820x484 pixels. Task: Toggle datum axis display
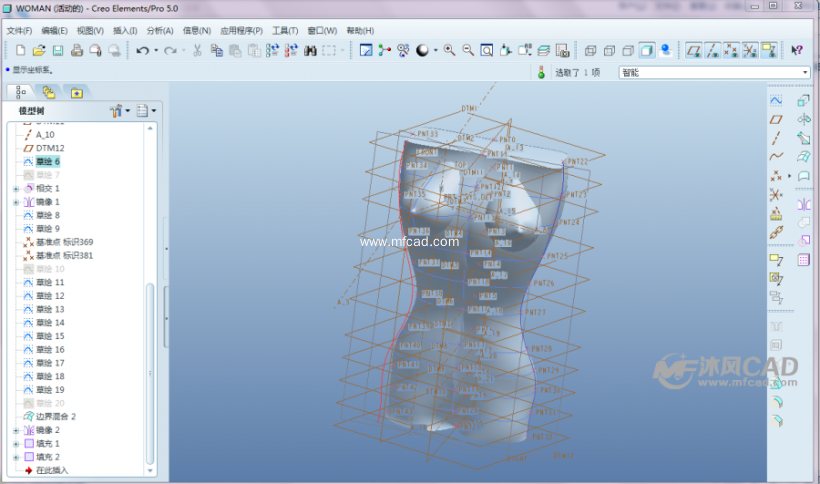[713, 50]
